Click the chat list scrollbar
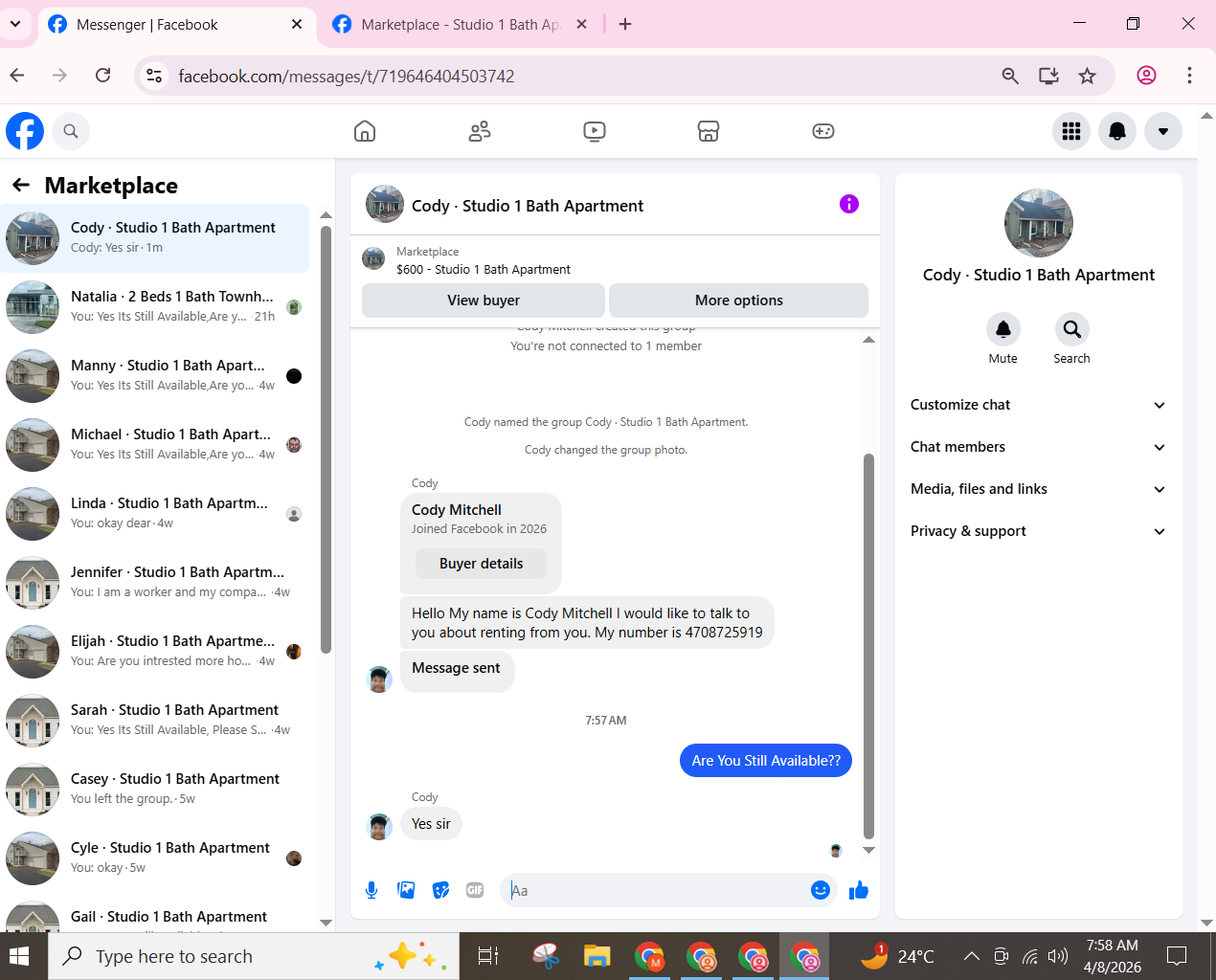1216x980 pixels. (x=326, y=439)
